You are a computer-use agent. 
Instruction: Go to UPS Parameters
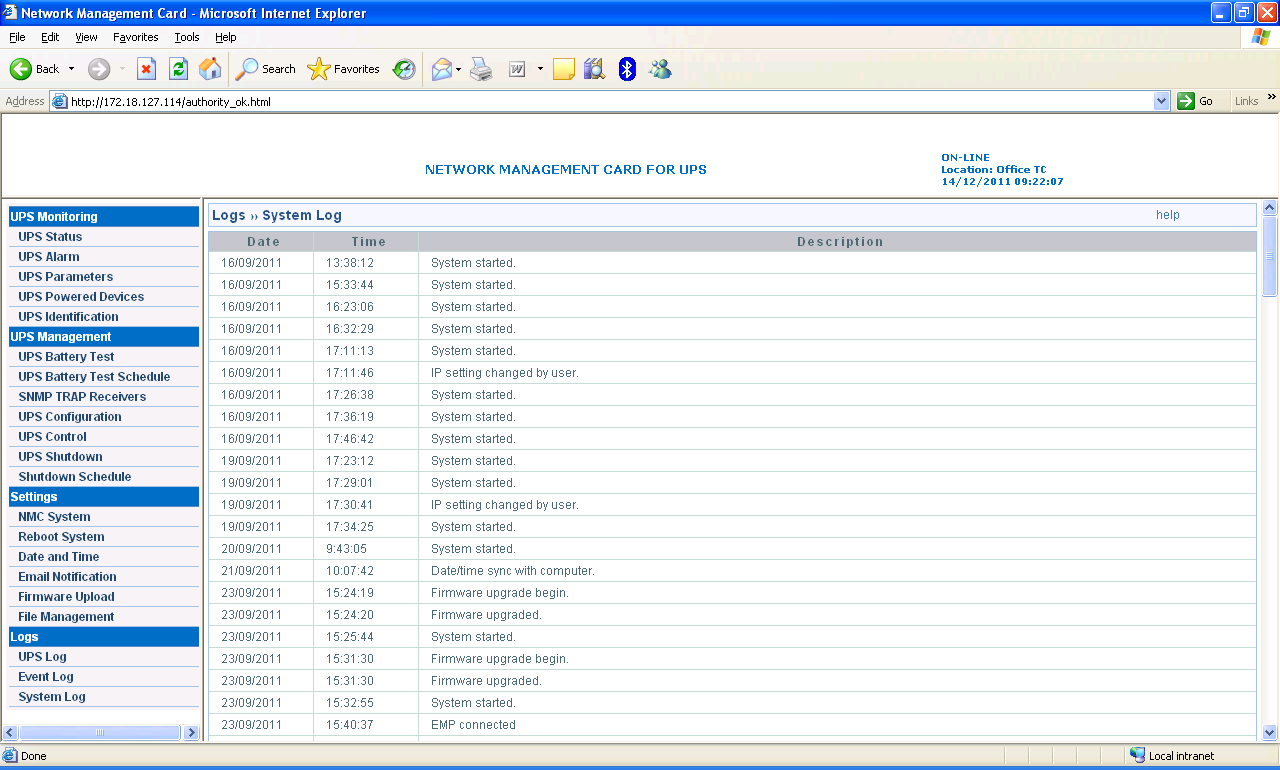(x=66, y=277)
